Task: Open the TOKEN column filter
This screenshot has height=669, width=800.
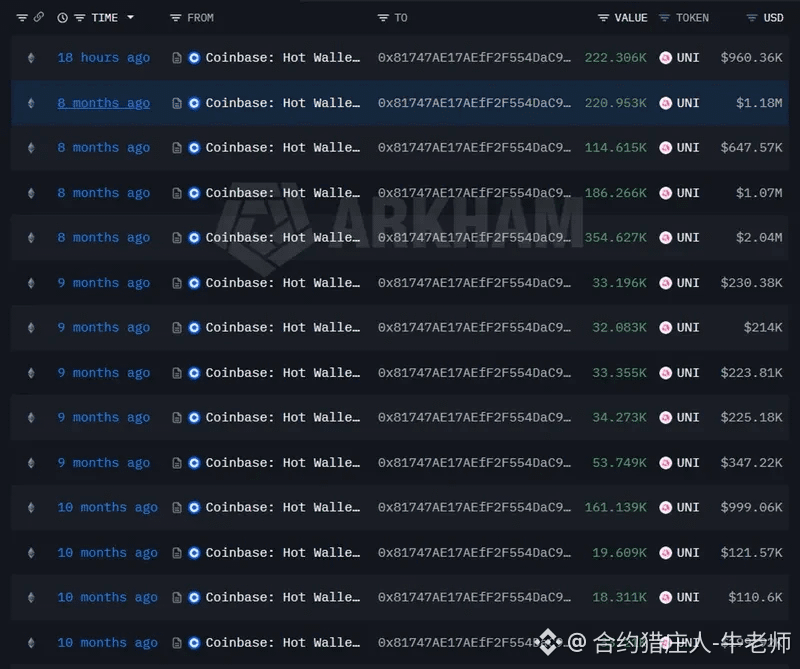Action: pyautogui.click(x=664, y=18)
